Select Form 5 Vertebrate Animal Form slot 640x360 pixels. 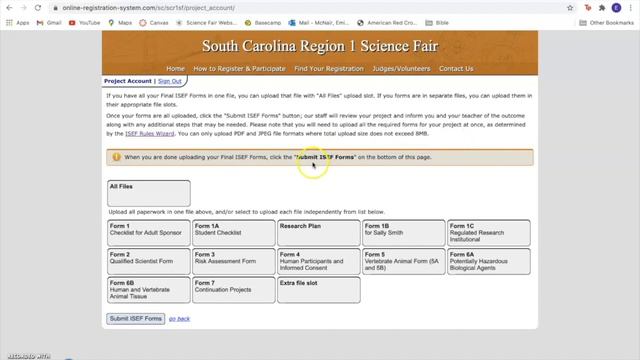404,261
